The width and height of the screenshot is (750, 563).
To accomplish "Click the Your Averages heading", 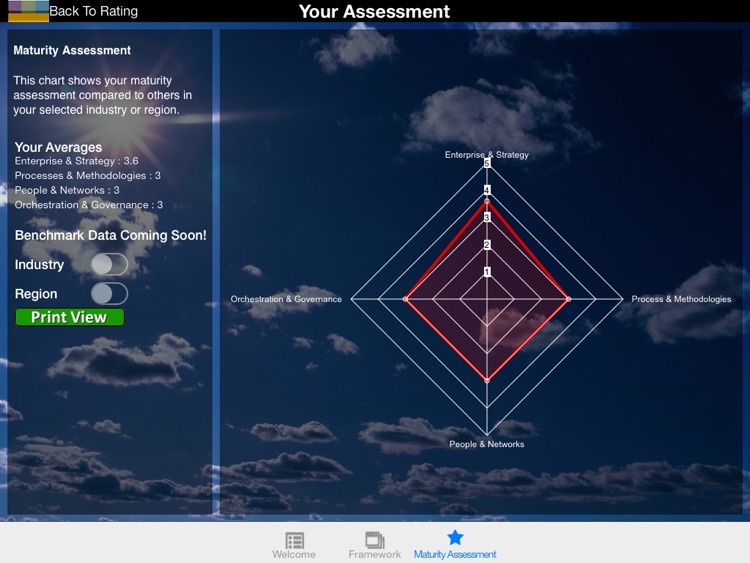I will pos(58,147).
